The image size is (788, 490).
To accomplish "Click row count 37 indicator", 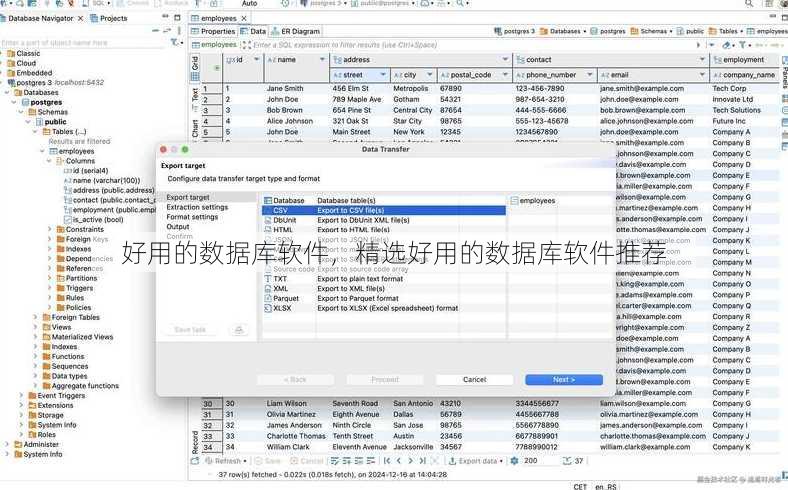I will click(573, 461).
